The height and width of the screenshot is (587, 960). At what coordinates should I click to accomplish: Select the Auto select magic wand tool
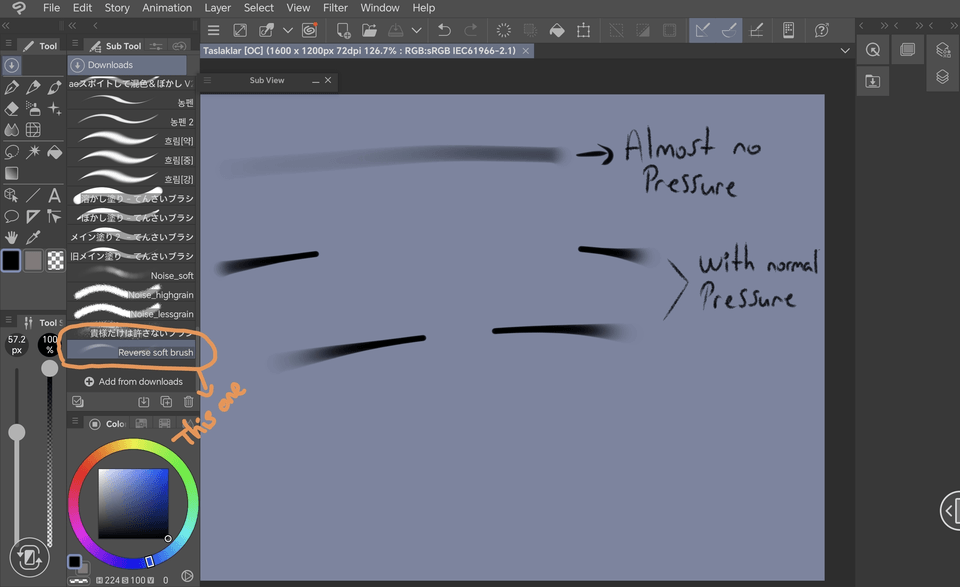pyautogui.click(x=33, y=151)
